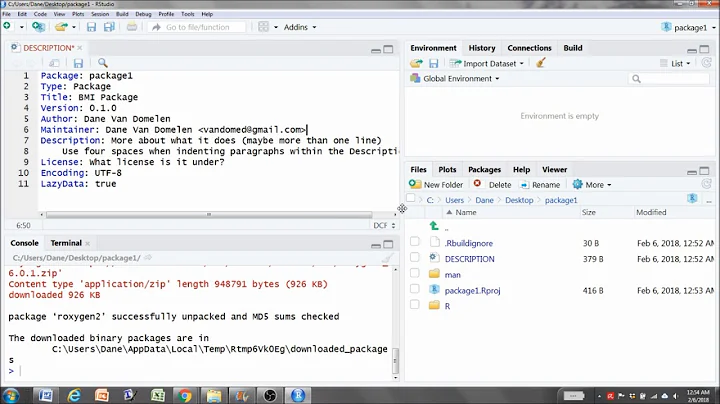Screen dimensions: 720x404
Task: Save DESCRIPTION file using editor toolbar disk
Action: [78, 63]
